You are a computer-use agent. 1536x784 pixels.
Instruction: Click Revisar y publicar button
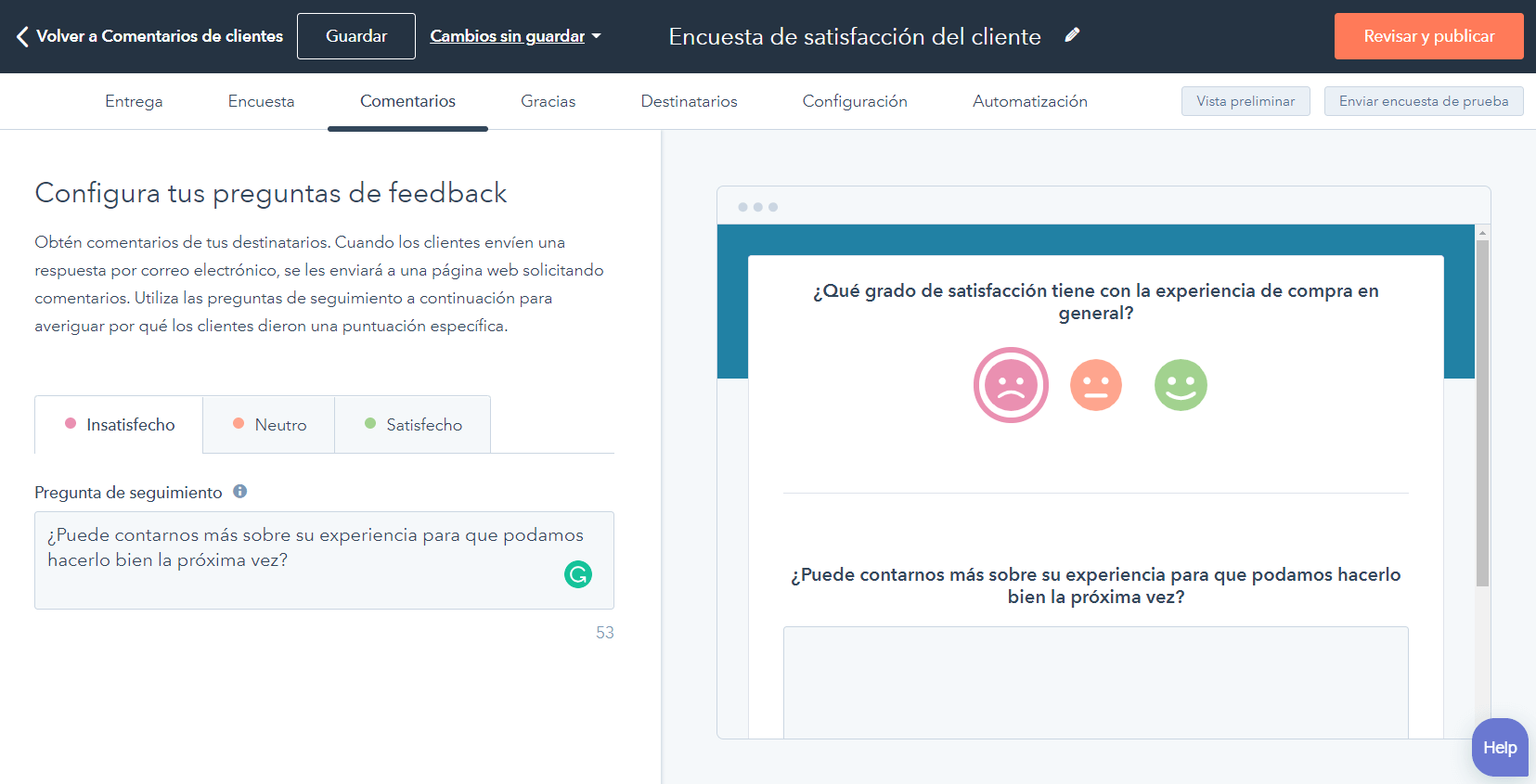coord(1428,36)
